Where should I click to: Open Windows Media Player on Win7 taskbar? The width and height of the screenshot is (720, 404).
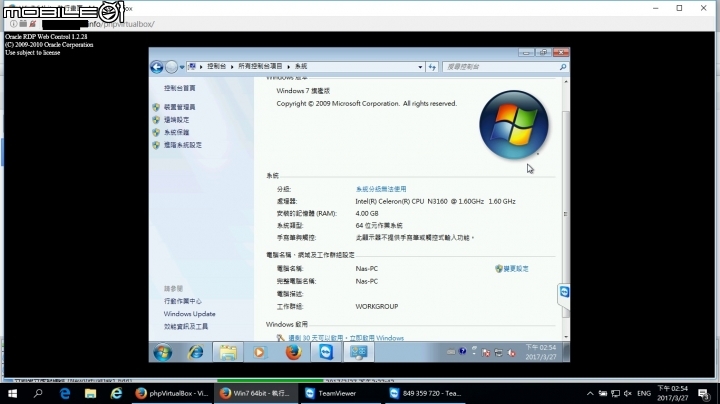259,353
